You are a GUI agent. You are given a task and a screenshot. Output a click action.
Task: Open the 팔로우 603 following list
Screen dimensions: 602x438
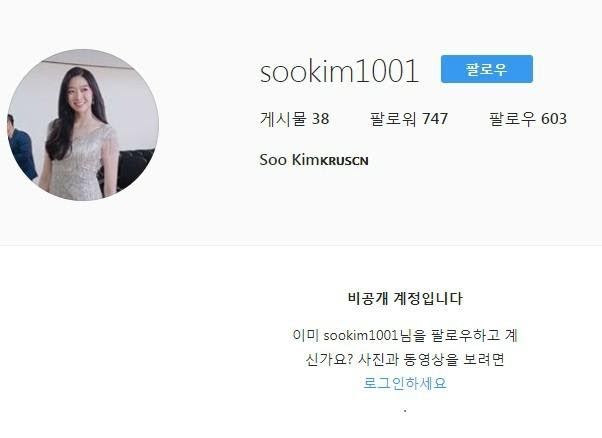tap(528, 119)
